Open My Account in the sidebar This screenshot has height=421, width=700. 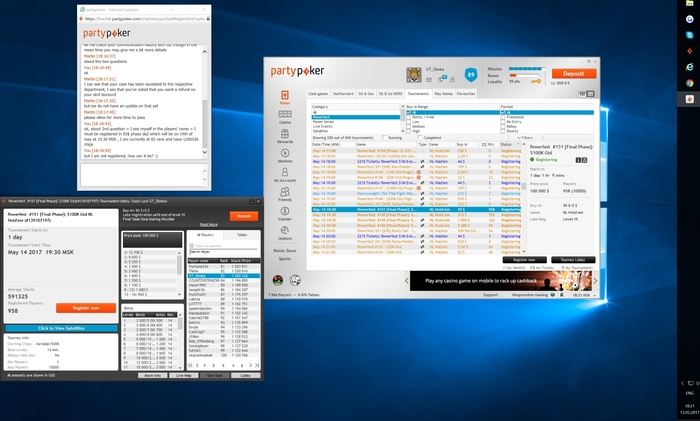(285, 175)
